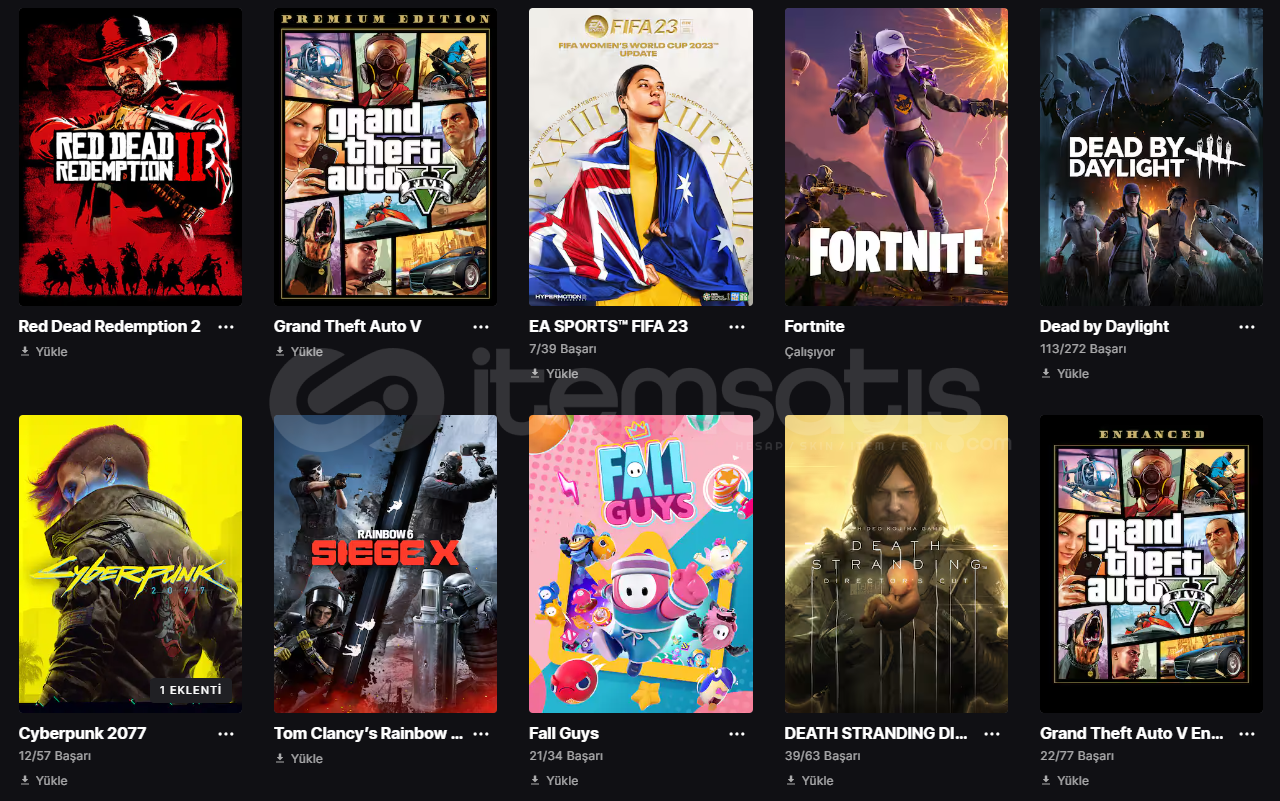Click Yükle under Grand Theft Auto V
This screenshot has width=1280, height=801.
(299, 352)
